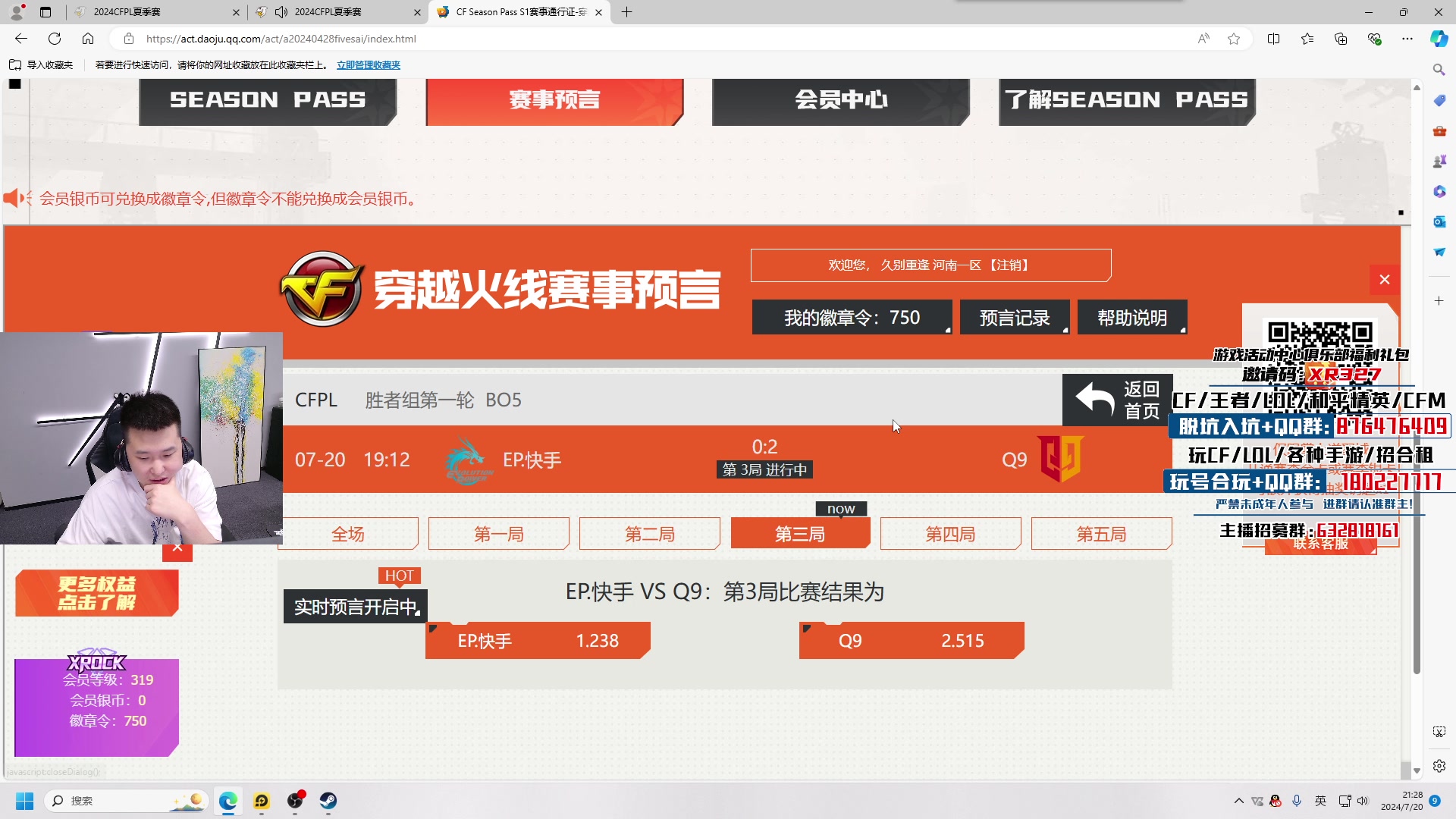Click the 帮助说明 button
The image size is (1456, 819).
click(1131, 317)
